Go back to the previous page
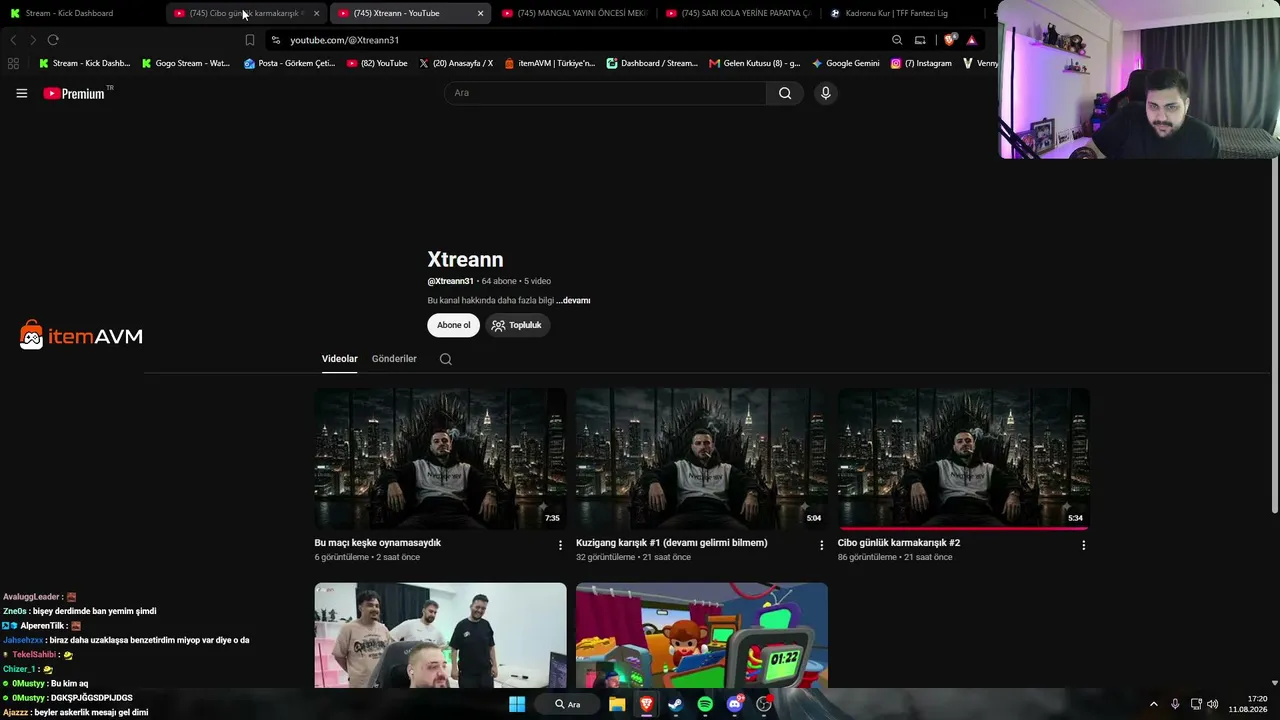Screen dimensions: 1280x720 pos(13,40)
